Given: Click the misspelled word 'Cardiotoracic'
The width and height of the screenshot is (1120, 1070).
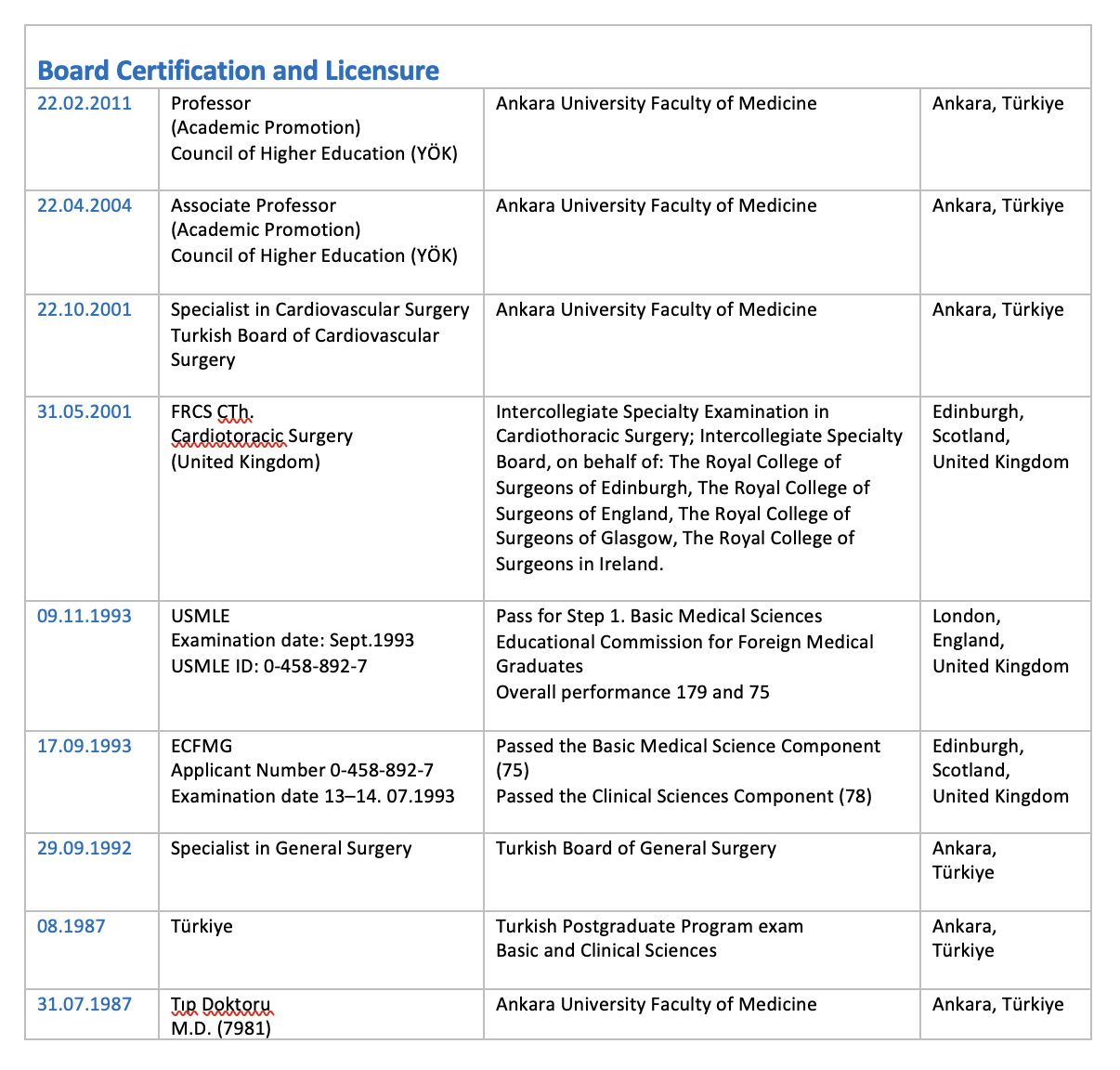Looking at the screenshot, I should point(228,436).
